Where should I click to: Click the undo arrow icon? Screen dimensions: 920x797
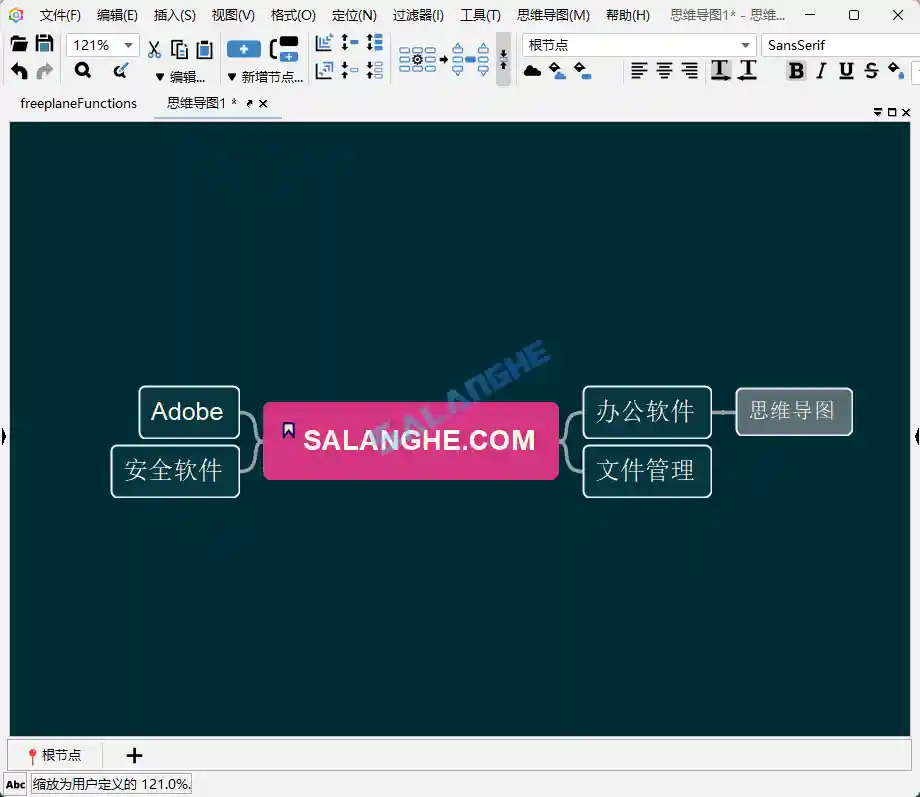(x=19, y=70)
